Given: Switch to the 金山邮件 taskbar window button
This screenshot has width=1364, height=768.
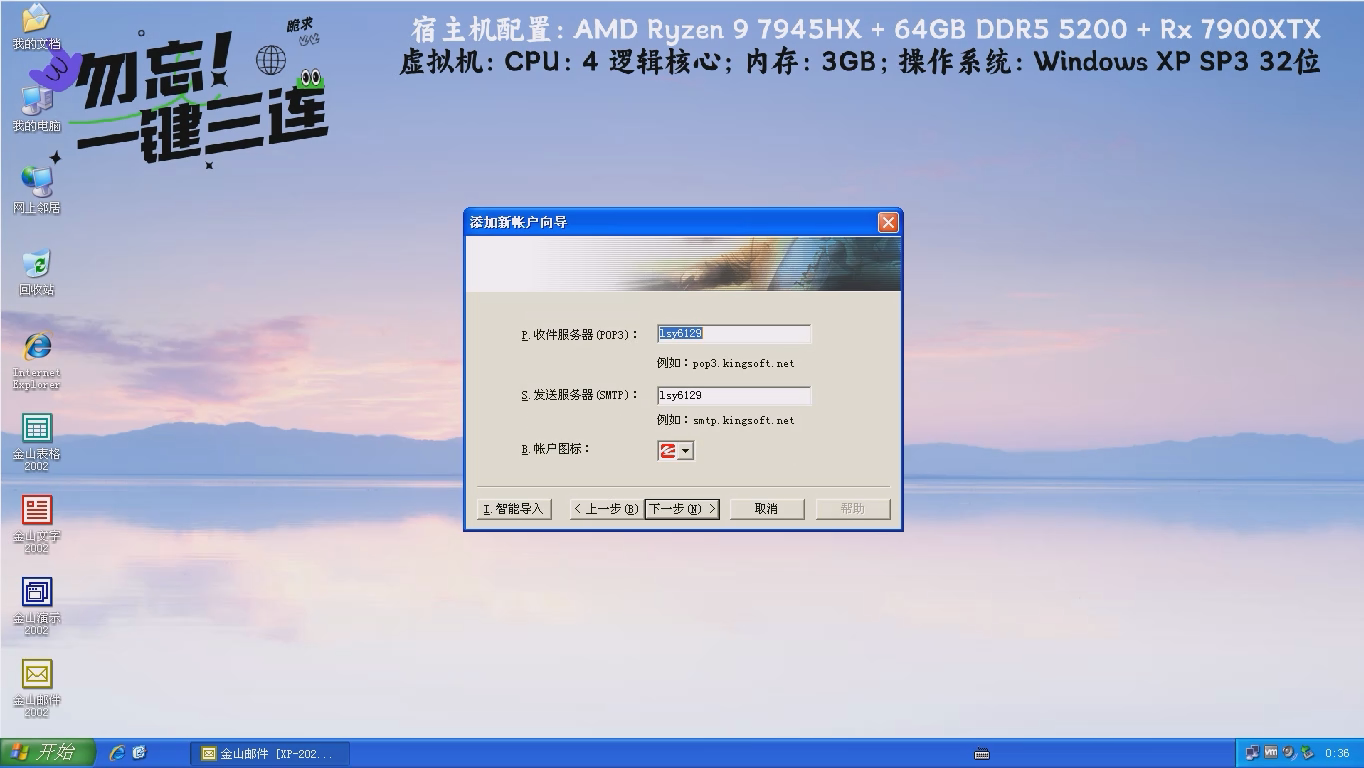Looking at the screenshot, I should pos(270,753).
